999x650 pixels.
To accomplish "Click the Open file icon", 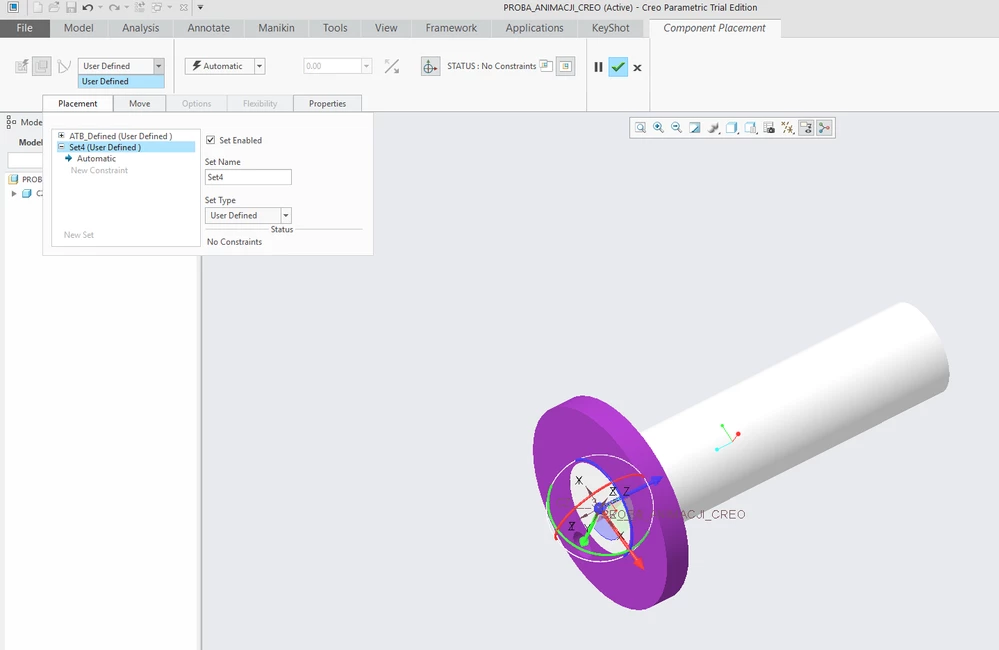I will point(54,8).
